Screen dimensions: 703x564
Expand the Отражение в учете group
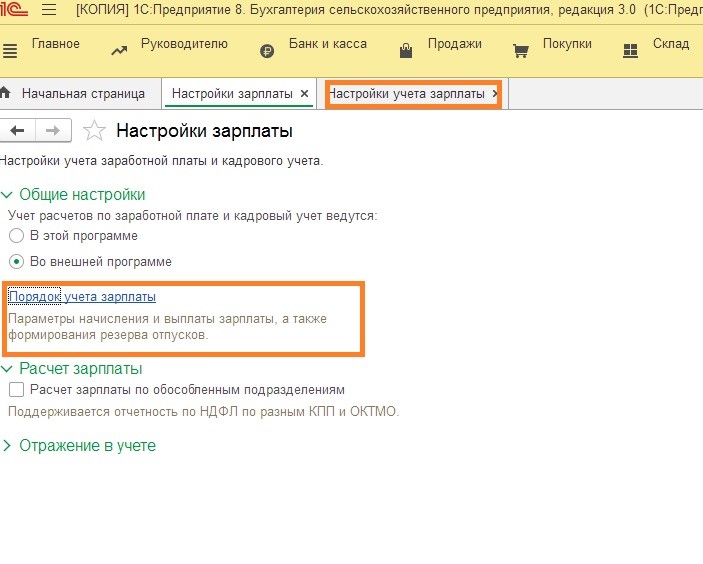[6, 446]
